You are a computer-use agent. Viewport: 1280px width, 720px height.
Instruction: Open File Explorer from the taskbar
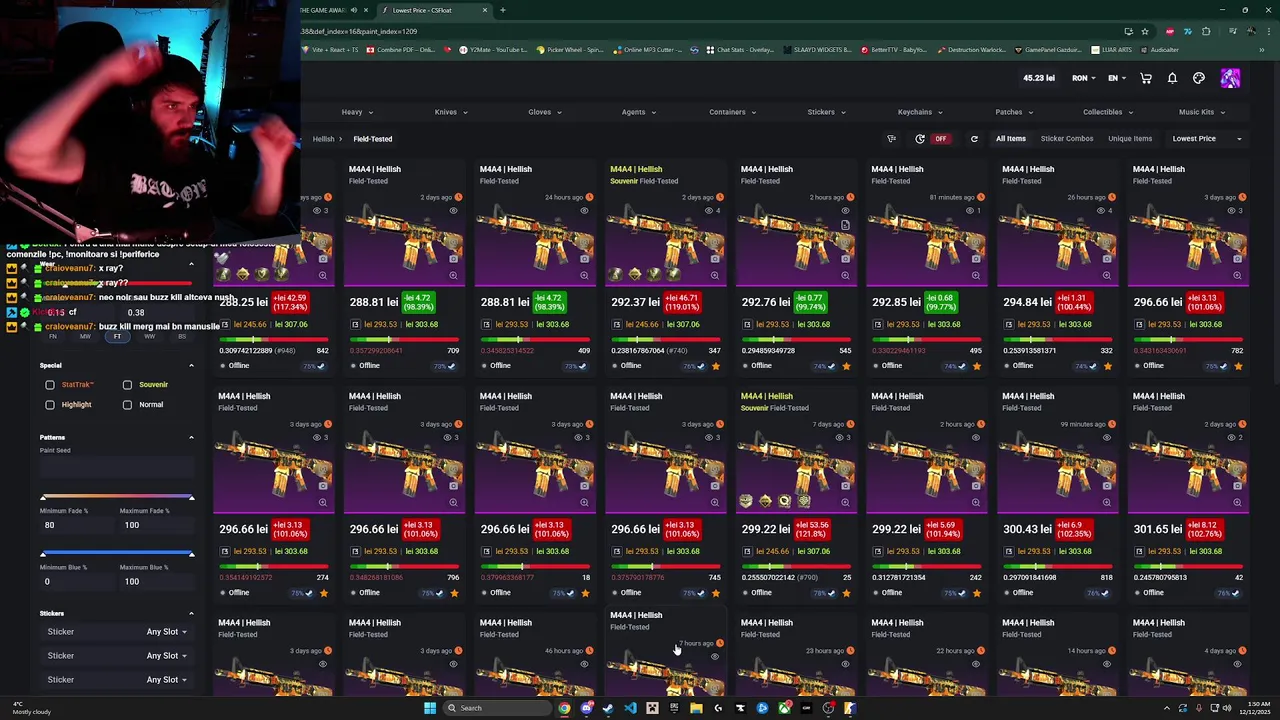pos(696,708)
